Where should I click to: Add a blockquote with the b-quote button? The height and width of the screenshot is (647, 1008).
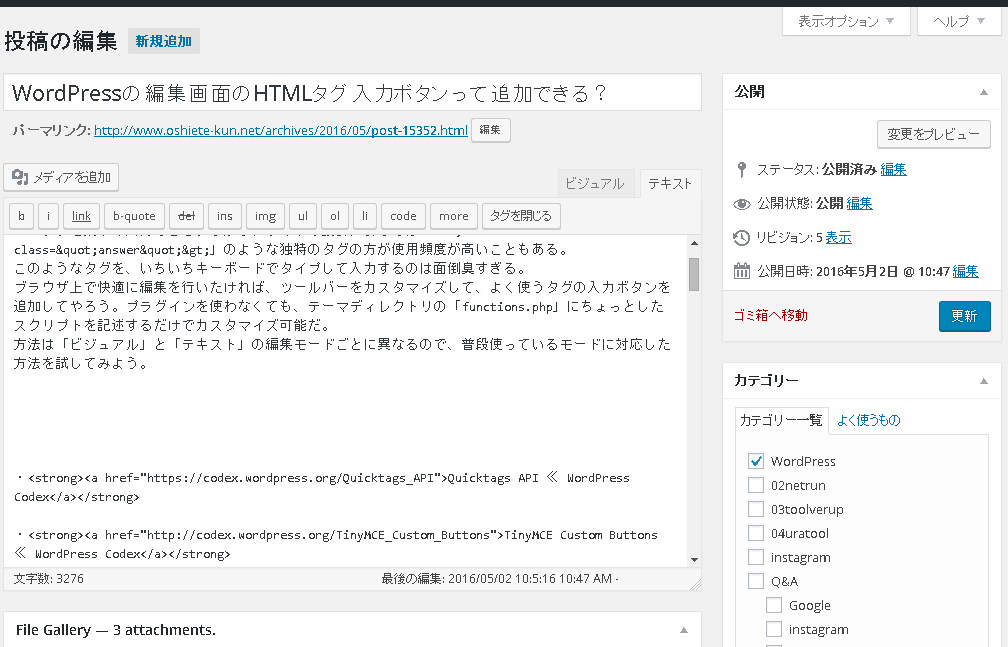[134, 216]
